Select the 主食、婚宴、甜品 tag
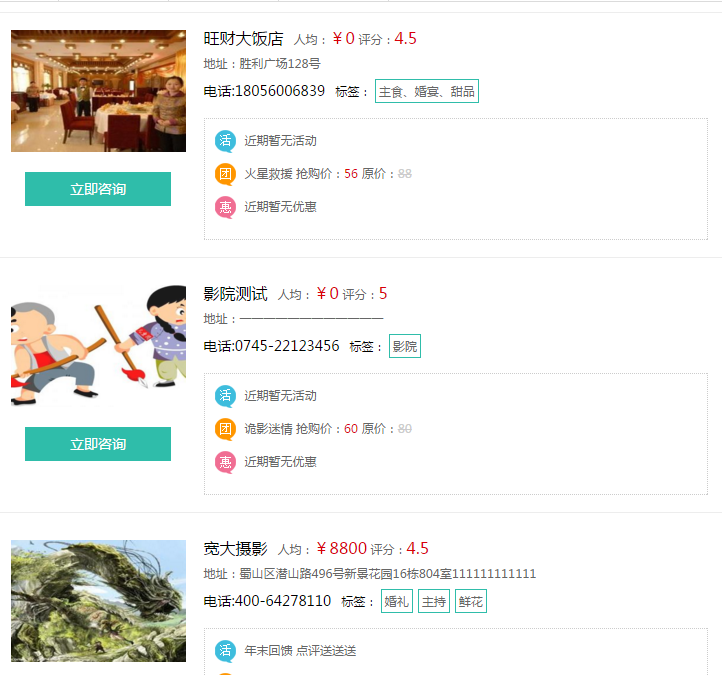Viewport: 722px width, 675px height. (x=427, y=91)
